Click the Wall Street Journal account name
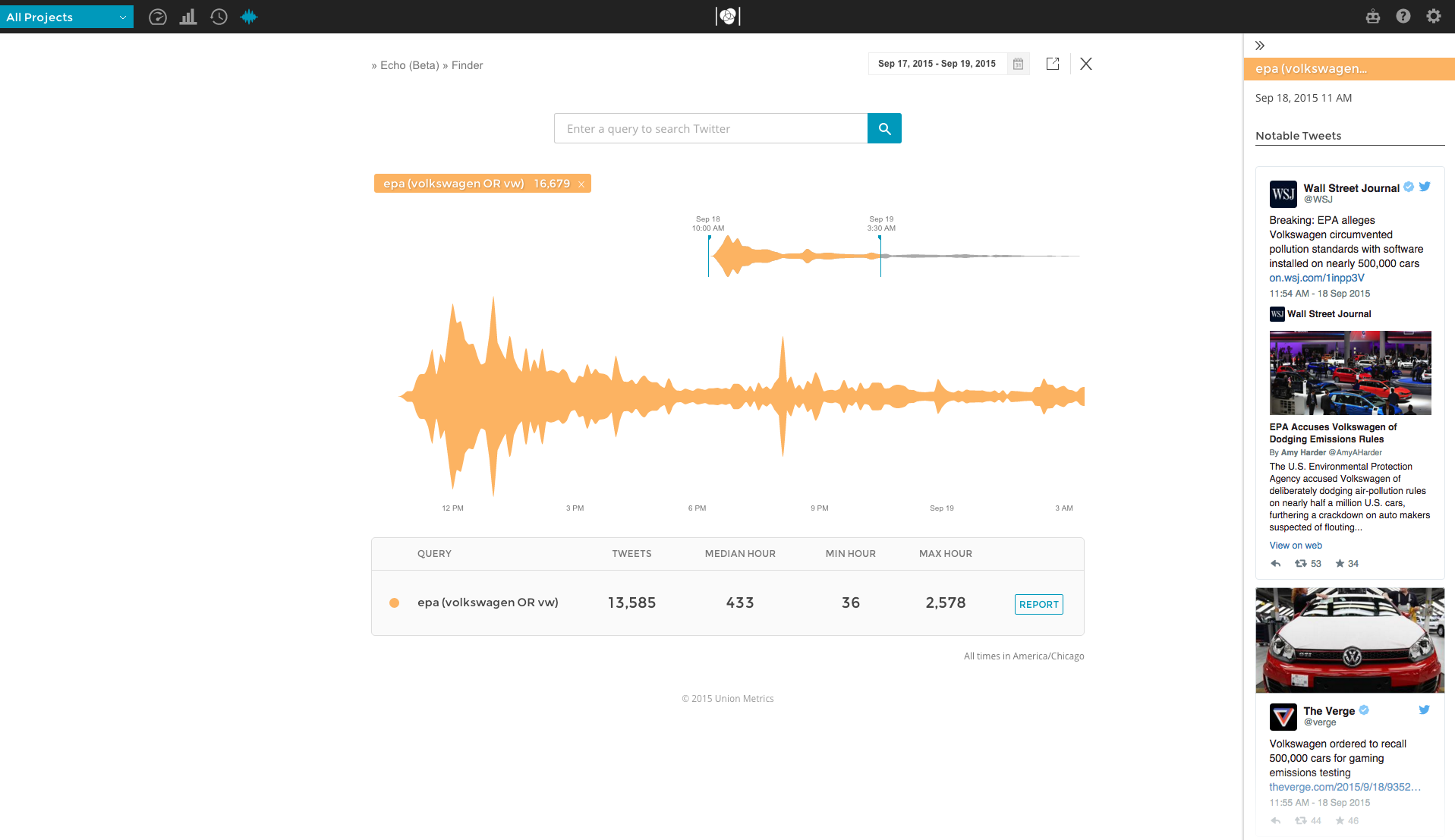The image size is (1455, 840). point(1351,188)
